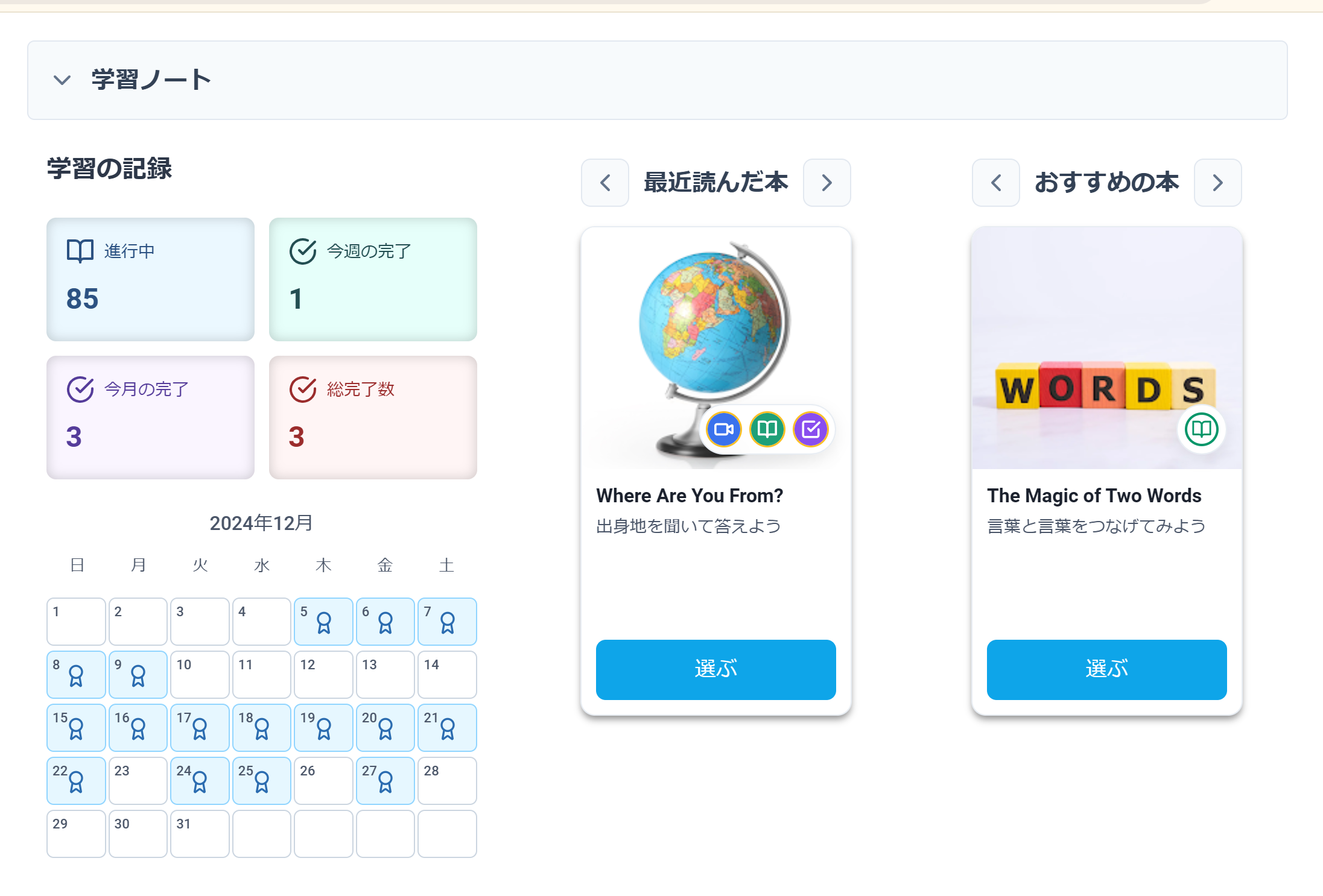This screenshot has height=896, width=1323.
Task: Select calendar day 1
Action: pos(76,622)
